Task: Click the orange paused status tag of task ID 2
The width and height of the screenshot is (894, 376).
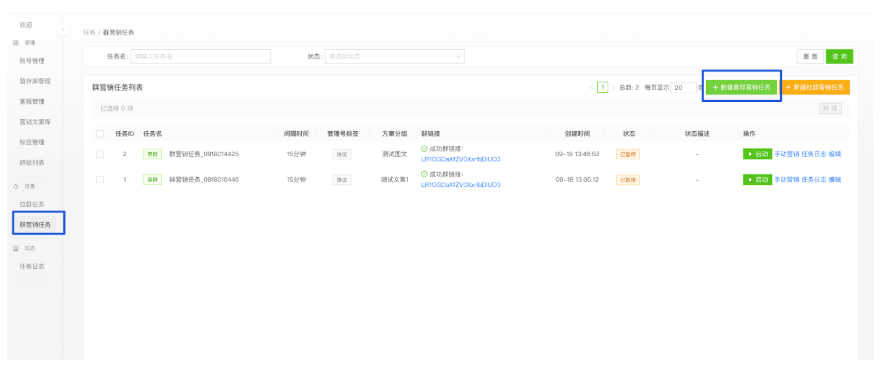Action: (x=628, y=154)
